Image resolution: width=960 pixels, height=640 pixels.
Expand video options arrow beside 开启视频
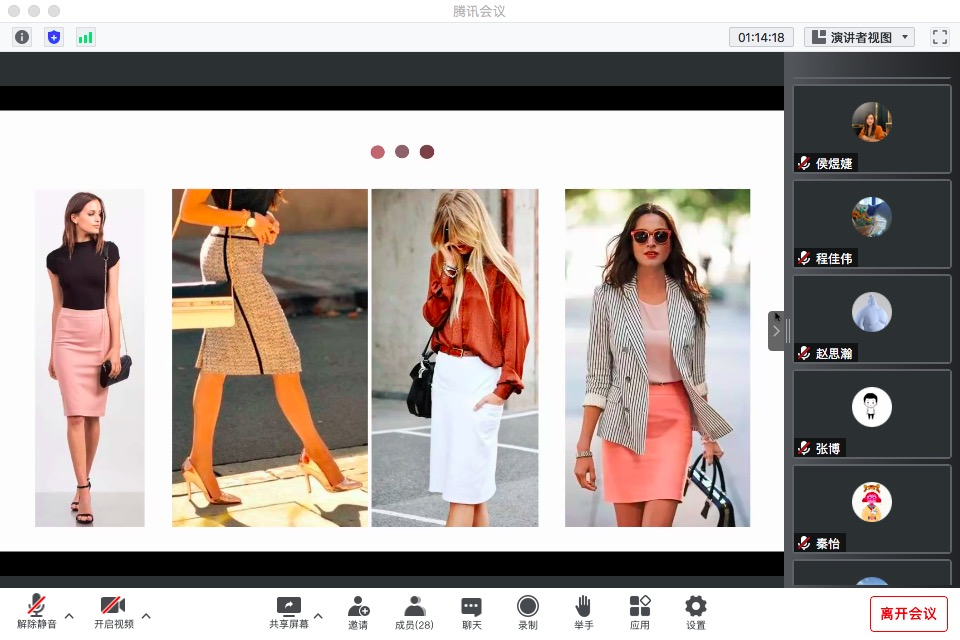[146, 615]
